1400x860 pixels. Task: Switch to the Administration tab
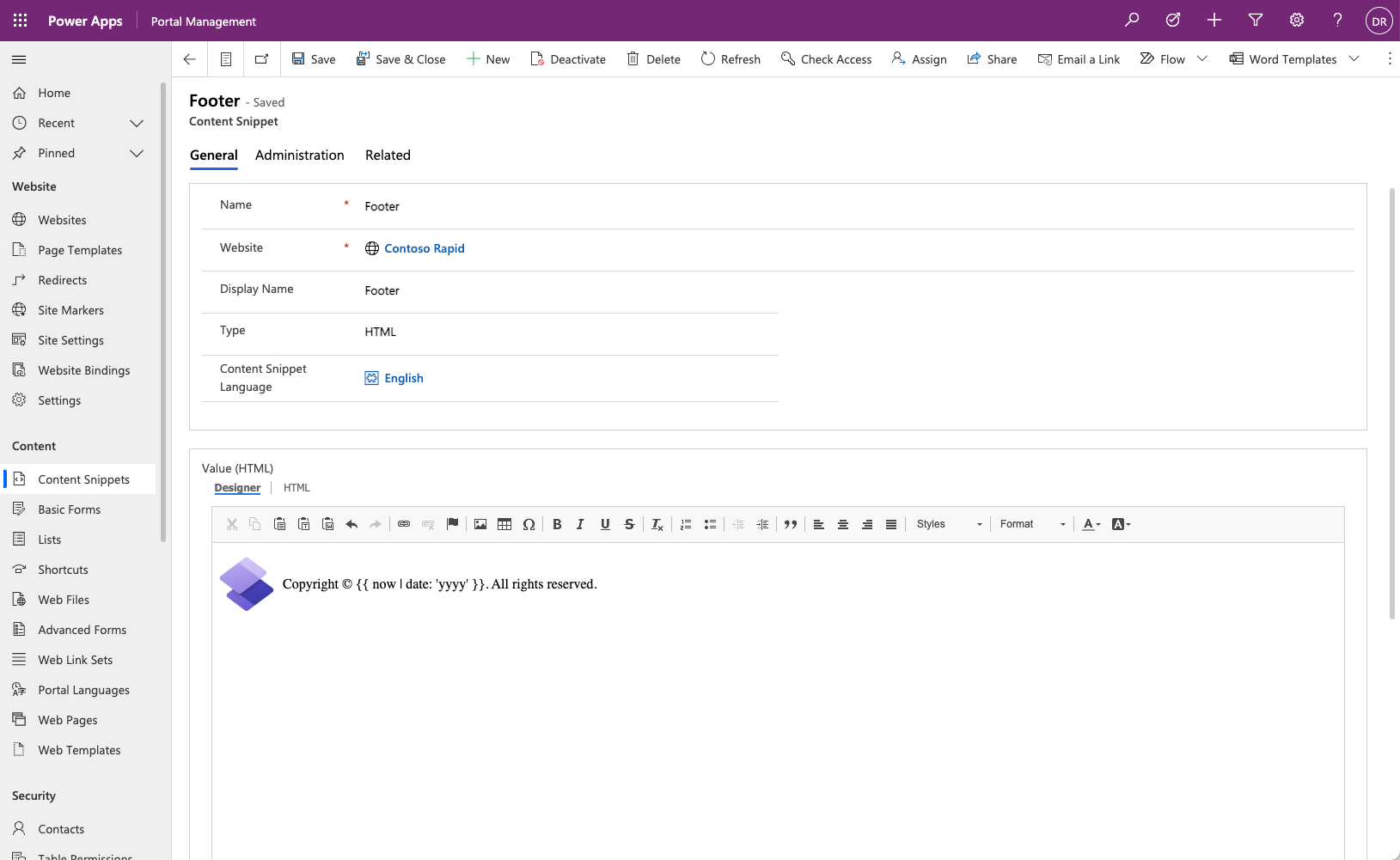(x=300, y=156)
